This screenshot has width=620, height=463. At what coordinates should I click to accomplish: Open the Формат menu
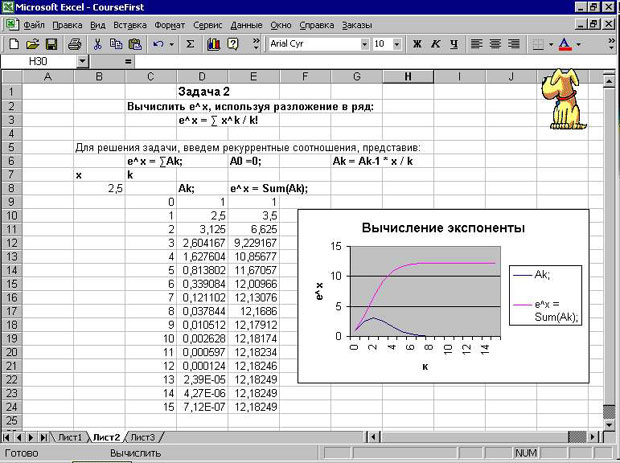click(170, 25)
